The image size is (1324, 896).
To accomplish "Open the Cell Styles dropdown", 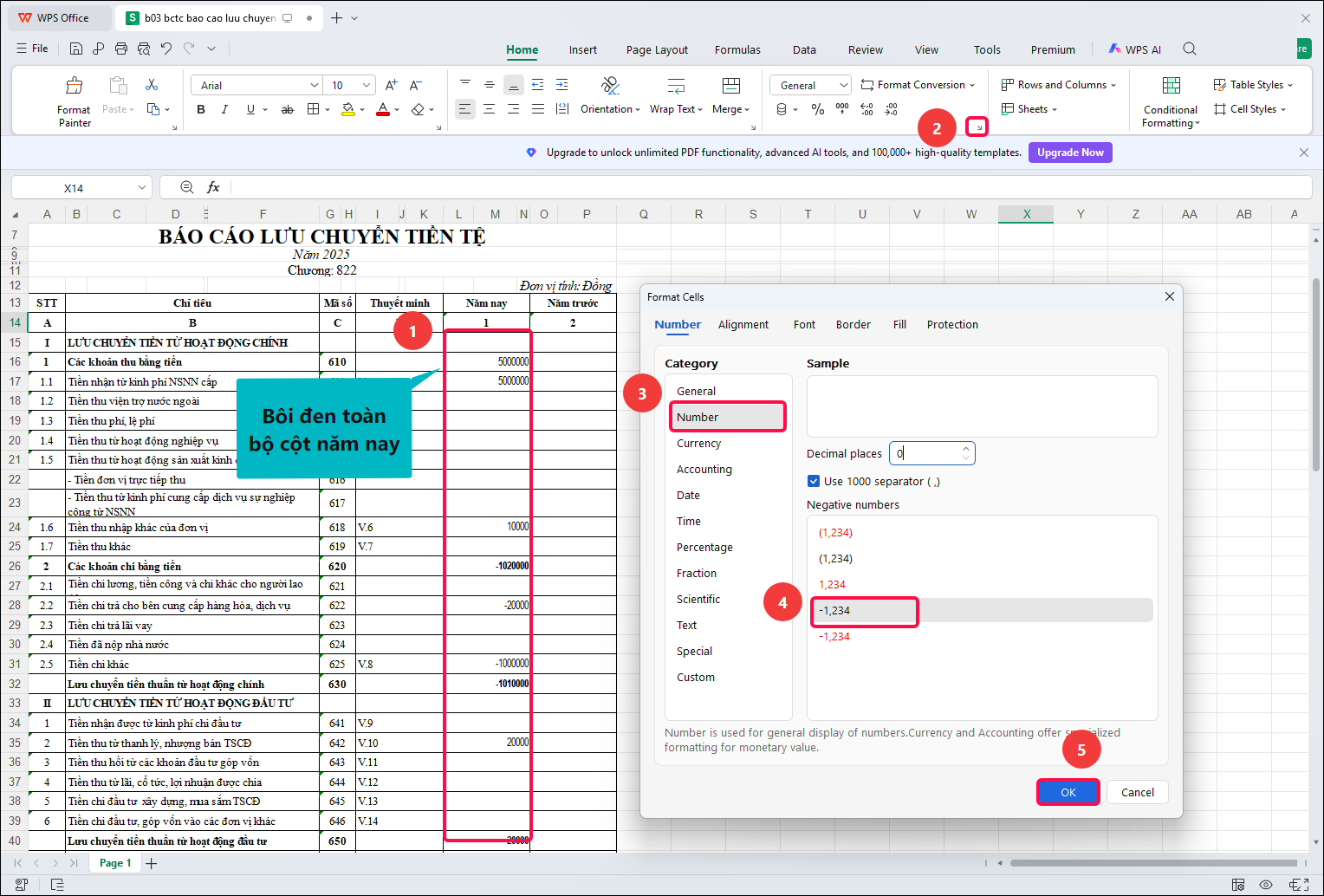I will point(1249,109).
